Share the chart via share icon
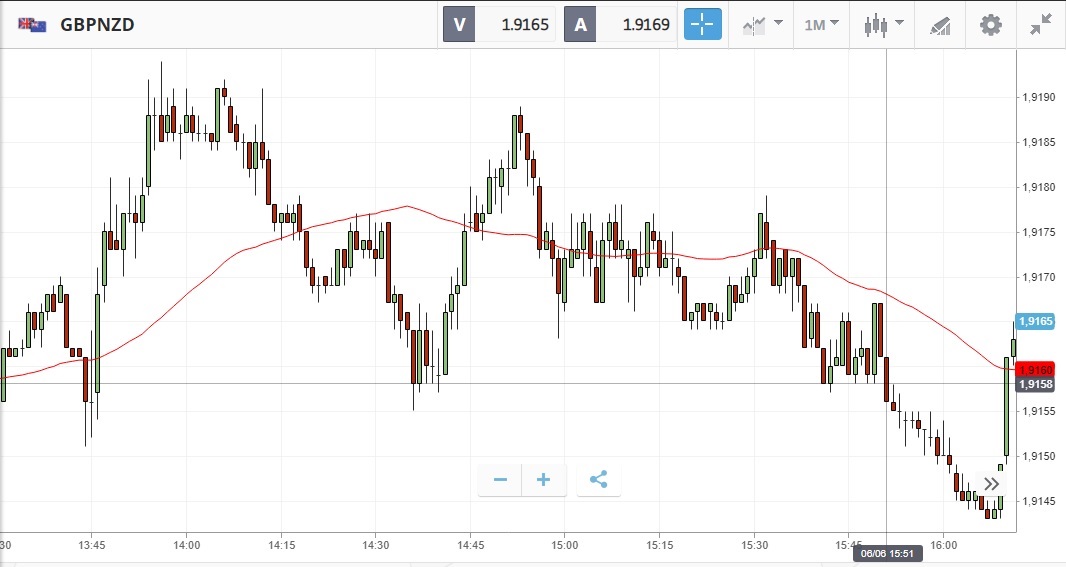Image resolution: width=1066 pixels, height=567 pixels. click(598, 480)
